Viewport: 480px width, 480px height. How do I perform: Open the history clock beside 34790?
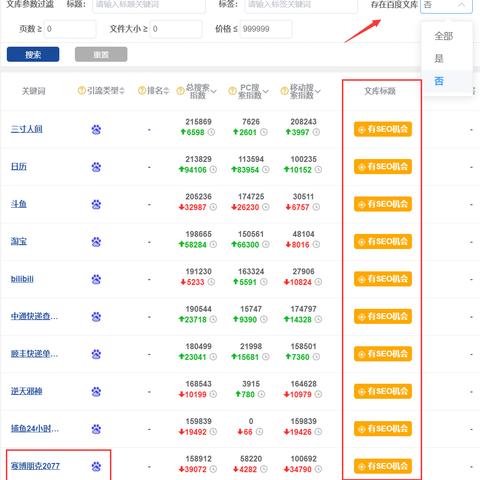coord(318,469)
